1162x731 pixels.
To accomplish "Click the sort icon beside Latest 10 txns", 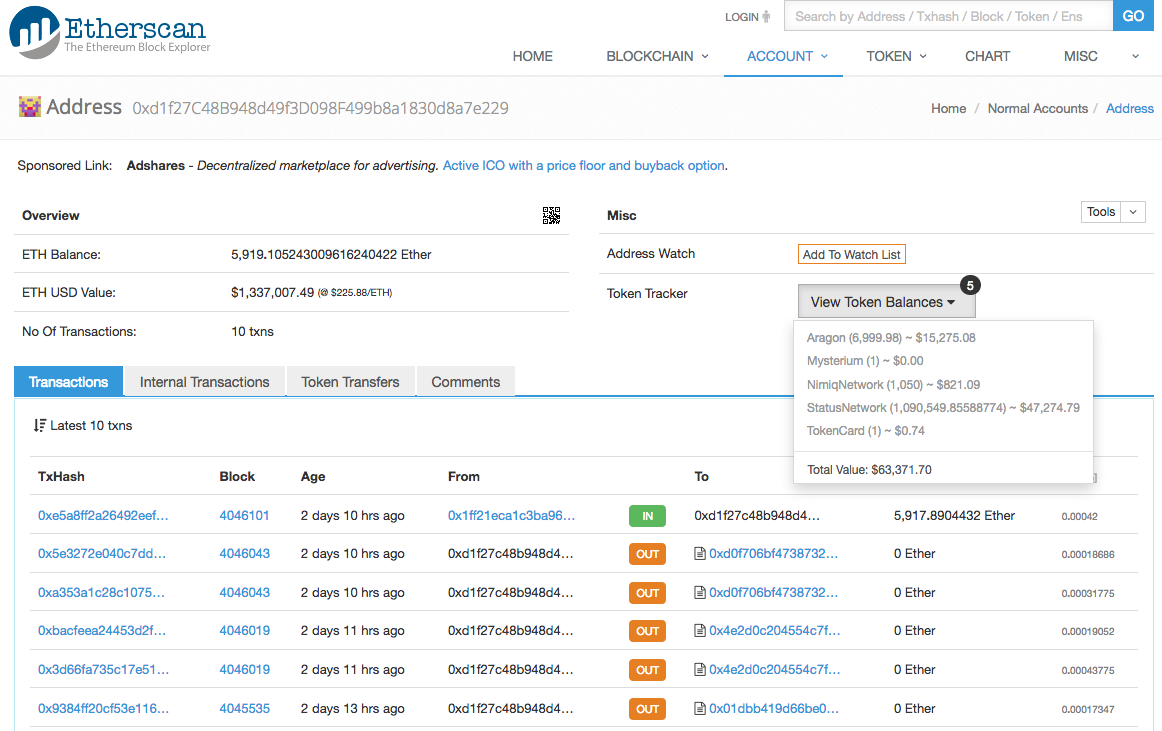I will tap(39, 426).
